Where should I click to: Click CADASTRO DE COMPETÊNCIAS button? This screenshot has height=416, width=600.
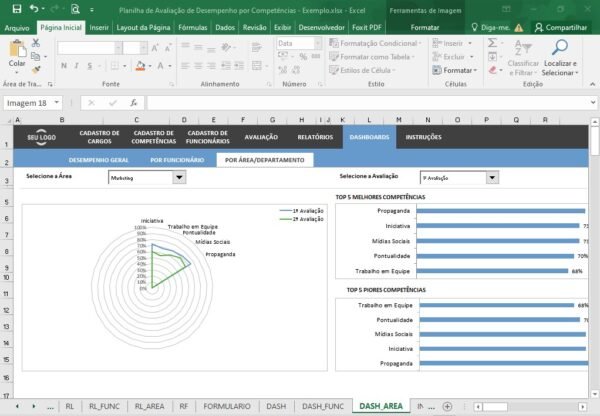click(x=153, y=137)
